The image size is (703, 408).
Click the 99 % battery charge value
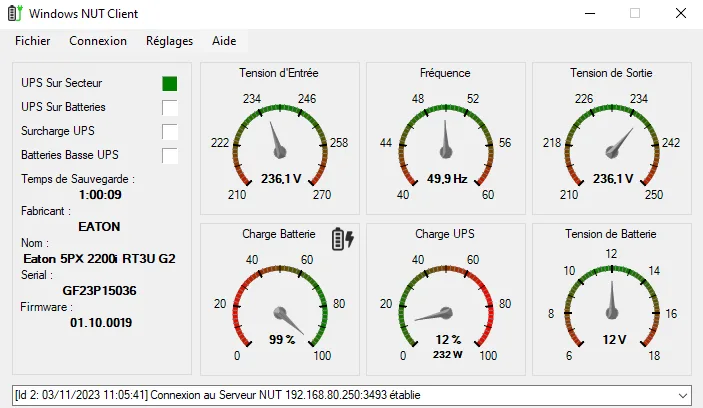click(282, 340)
